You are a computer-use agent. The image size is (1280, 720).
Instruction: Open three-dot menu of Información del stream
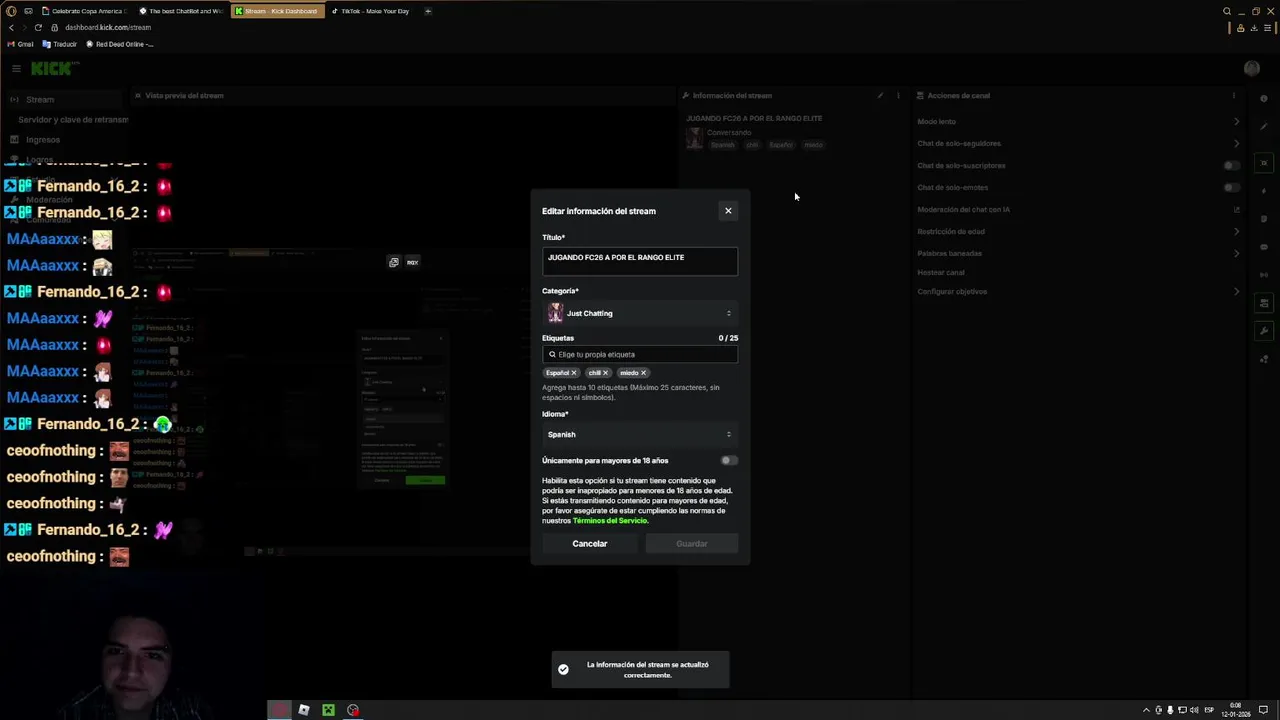tap(898, 96)
